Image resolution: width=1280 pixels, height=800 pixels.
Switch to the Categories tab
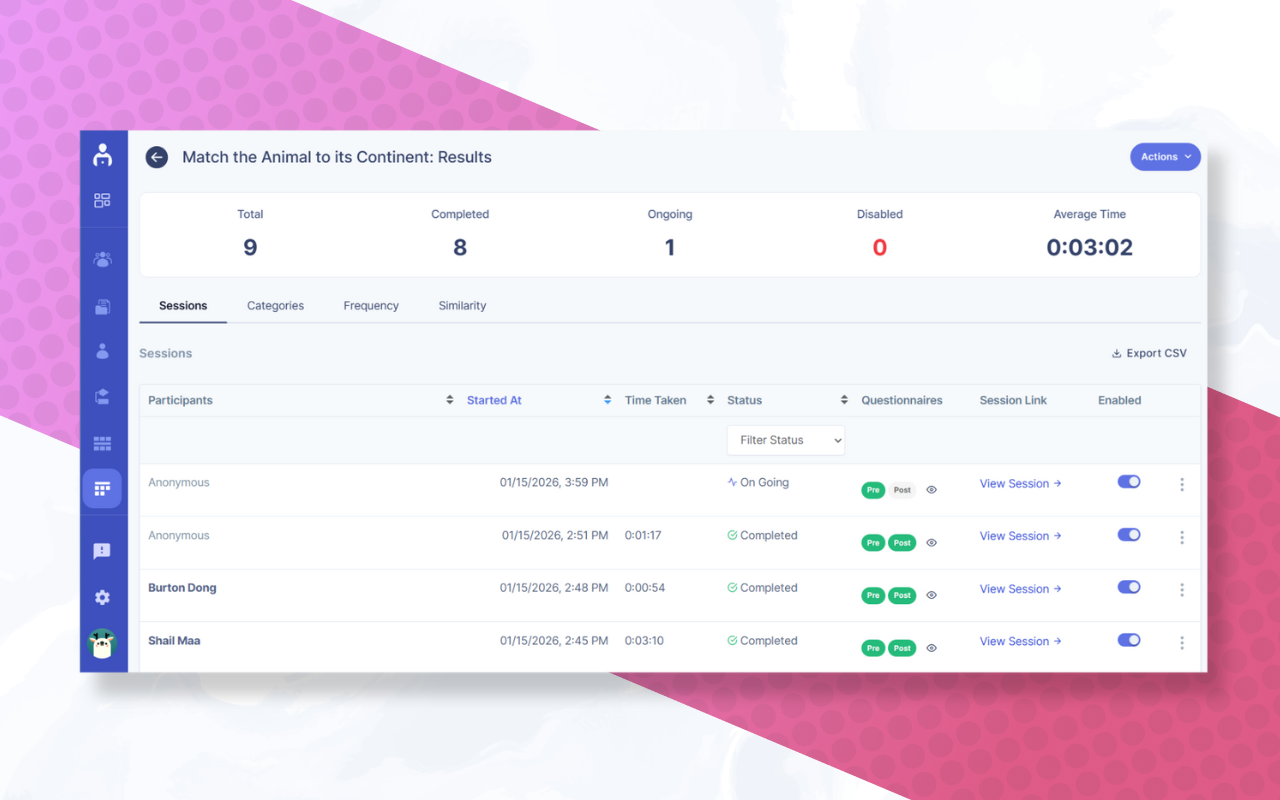point(275,306)
